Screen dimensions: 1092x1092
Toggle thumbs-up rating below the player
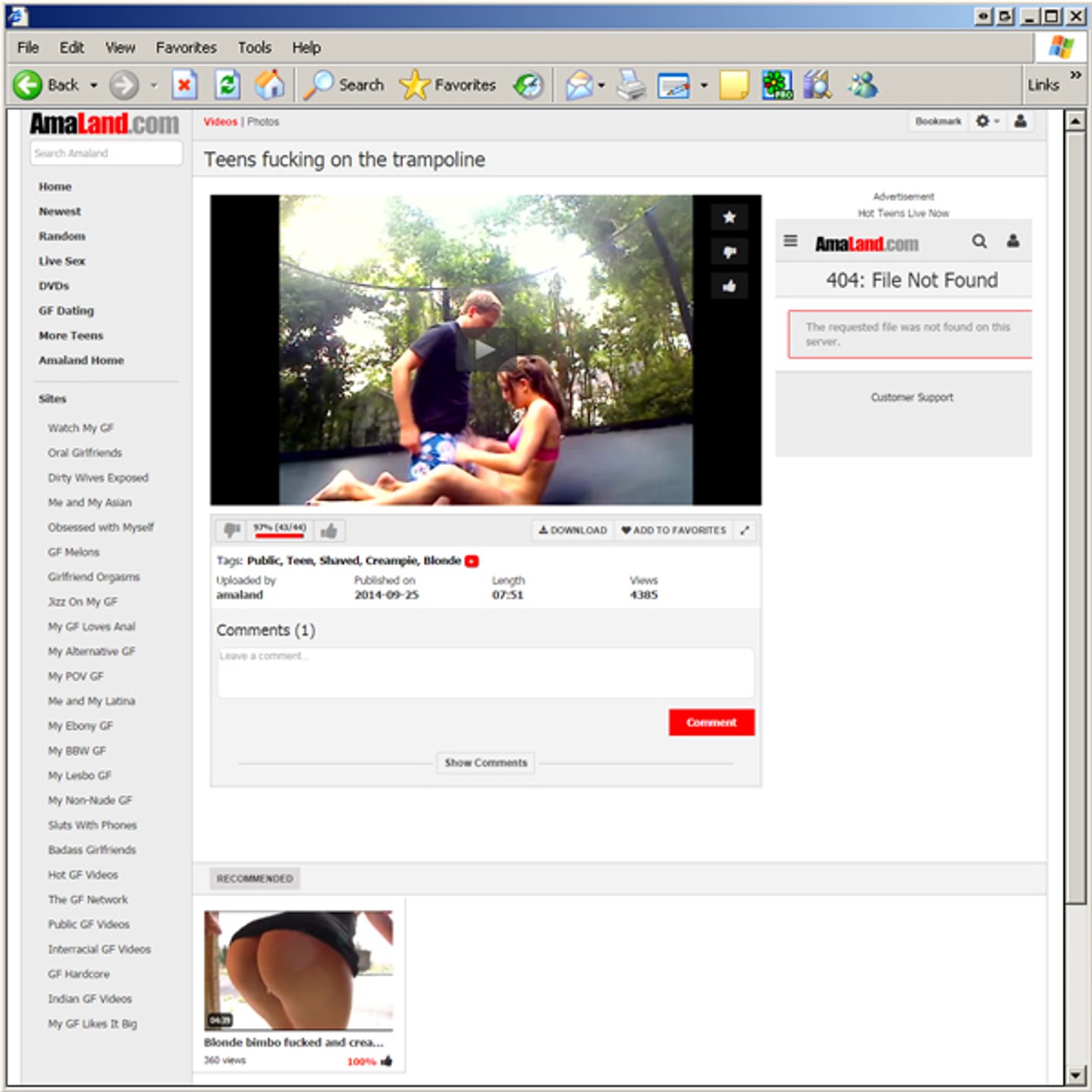coord(328,531)
